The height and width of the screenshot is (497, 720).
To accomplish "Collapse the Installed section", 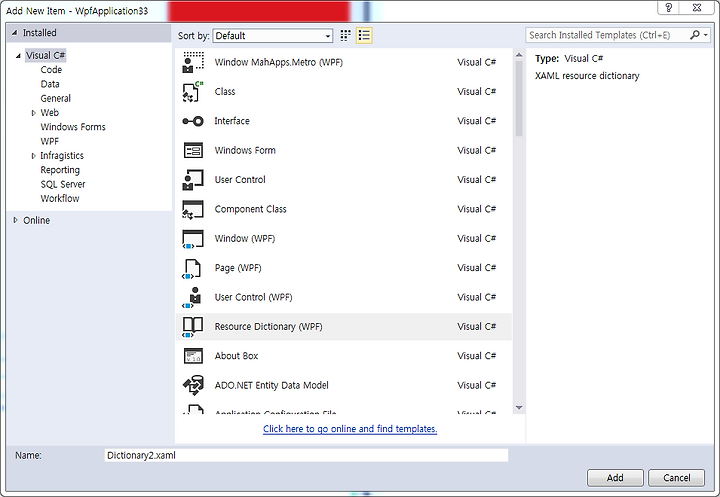I will [14, 33].
